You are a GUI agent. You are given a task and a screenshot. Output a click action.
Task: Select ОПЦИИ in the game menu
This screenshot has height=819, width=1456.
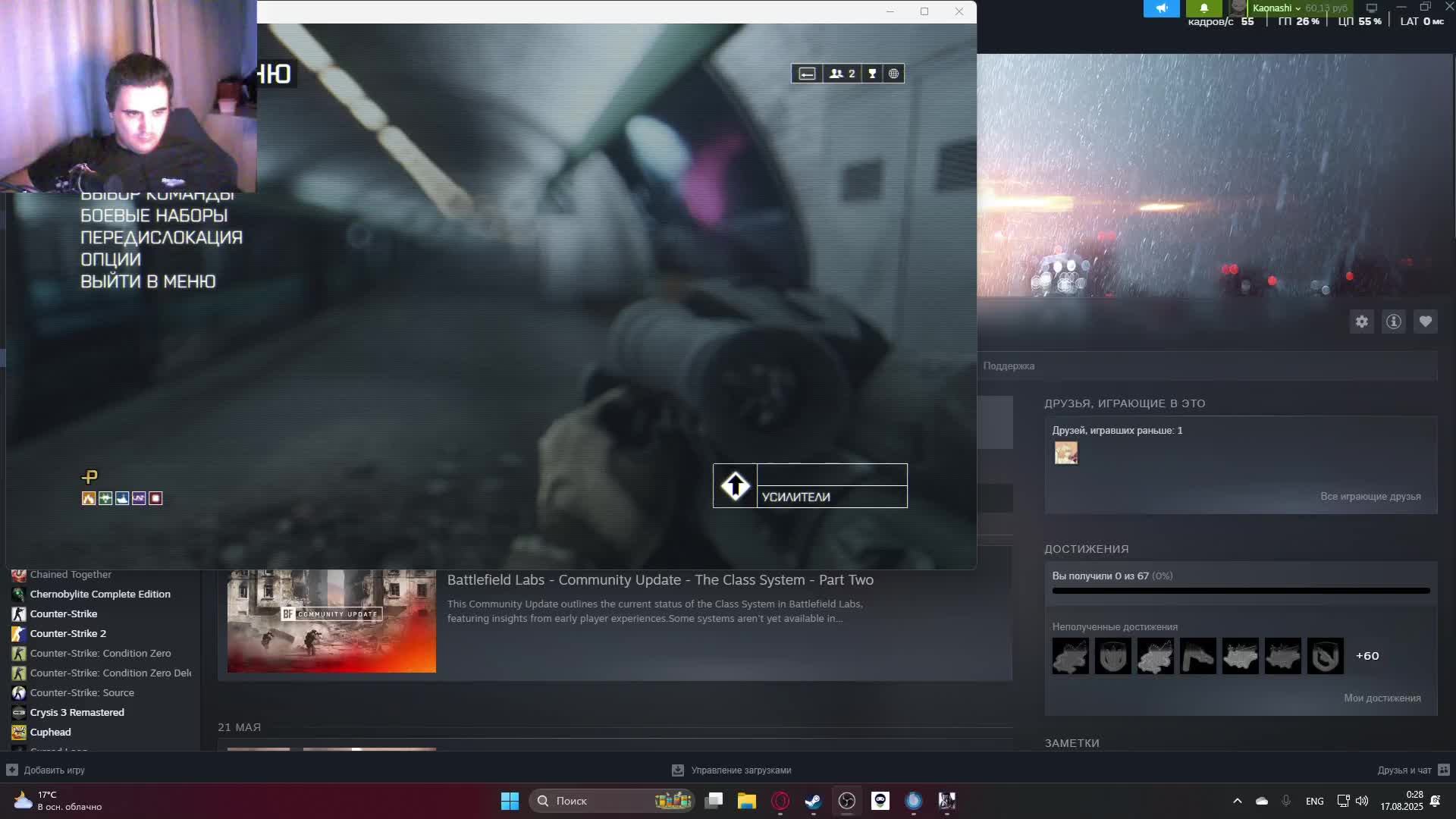pos(111,259)
